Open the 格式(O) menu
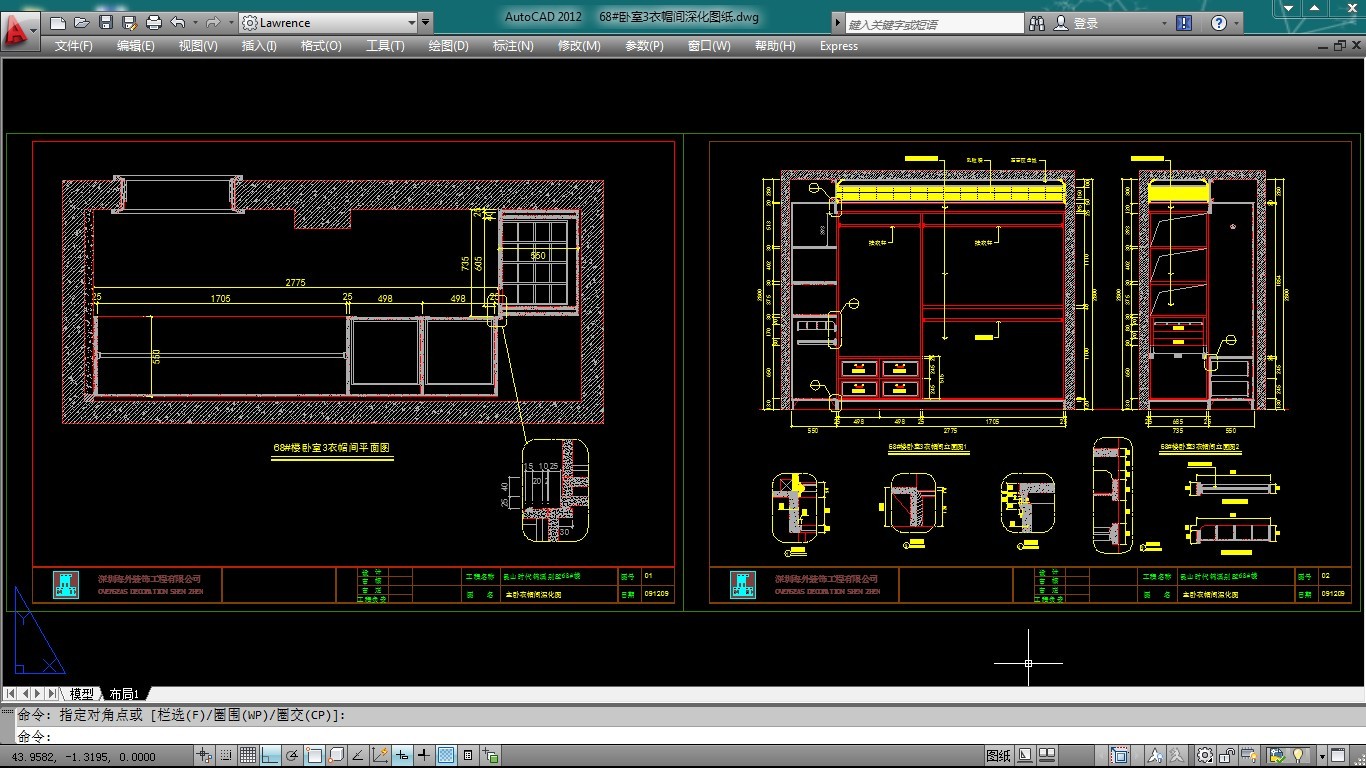1366x768 pixels. point(321,46)
